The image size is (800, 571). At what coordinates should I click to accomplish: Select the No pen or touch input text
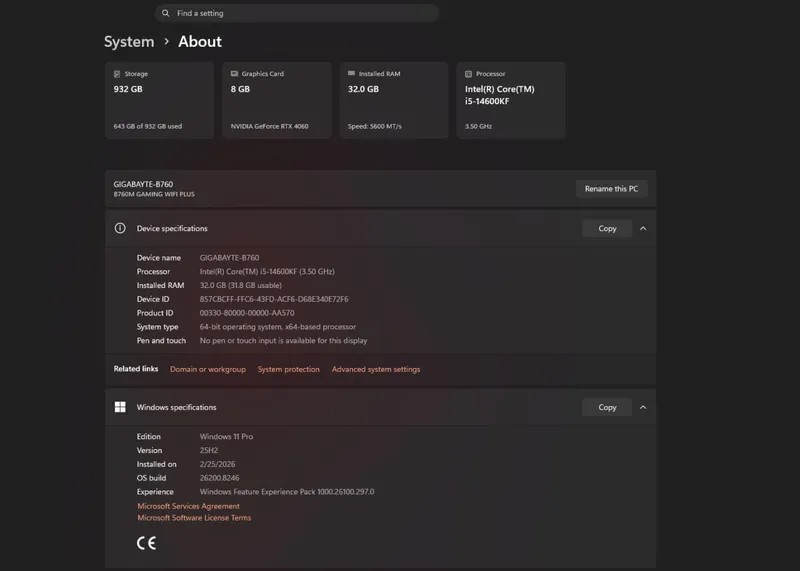284,340
